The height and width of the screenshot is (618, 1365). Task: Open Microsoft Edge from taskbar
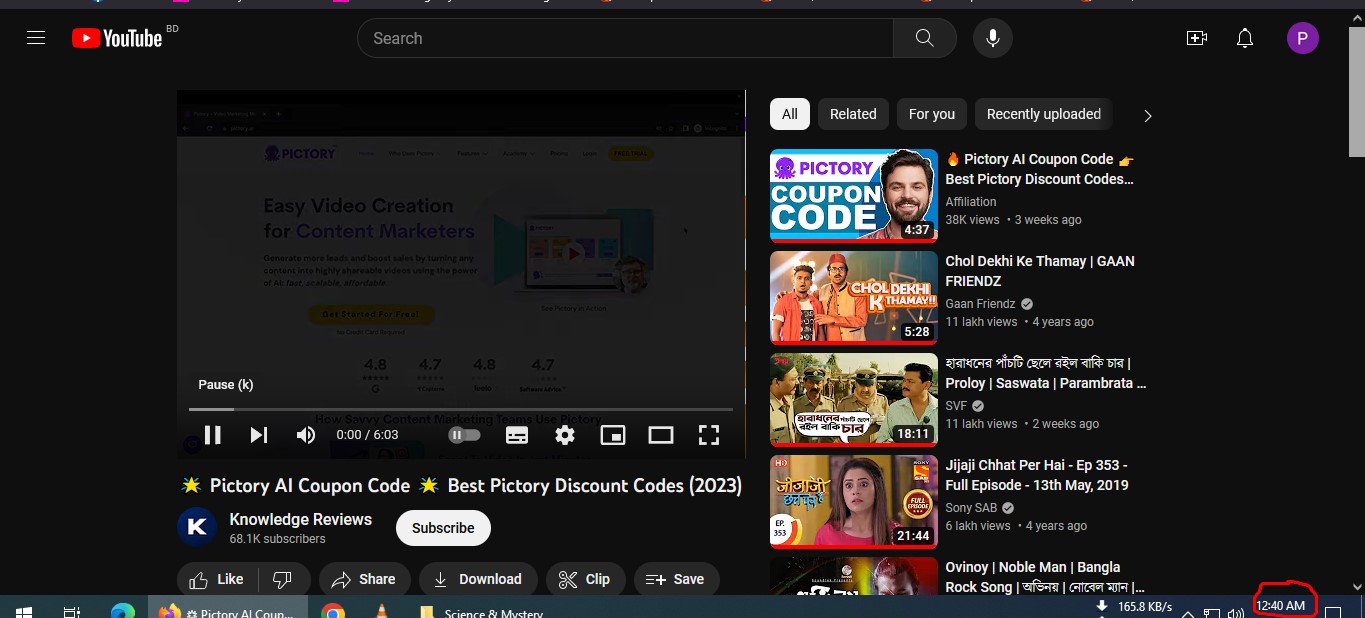point(122,612)
